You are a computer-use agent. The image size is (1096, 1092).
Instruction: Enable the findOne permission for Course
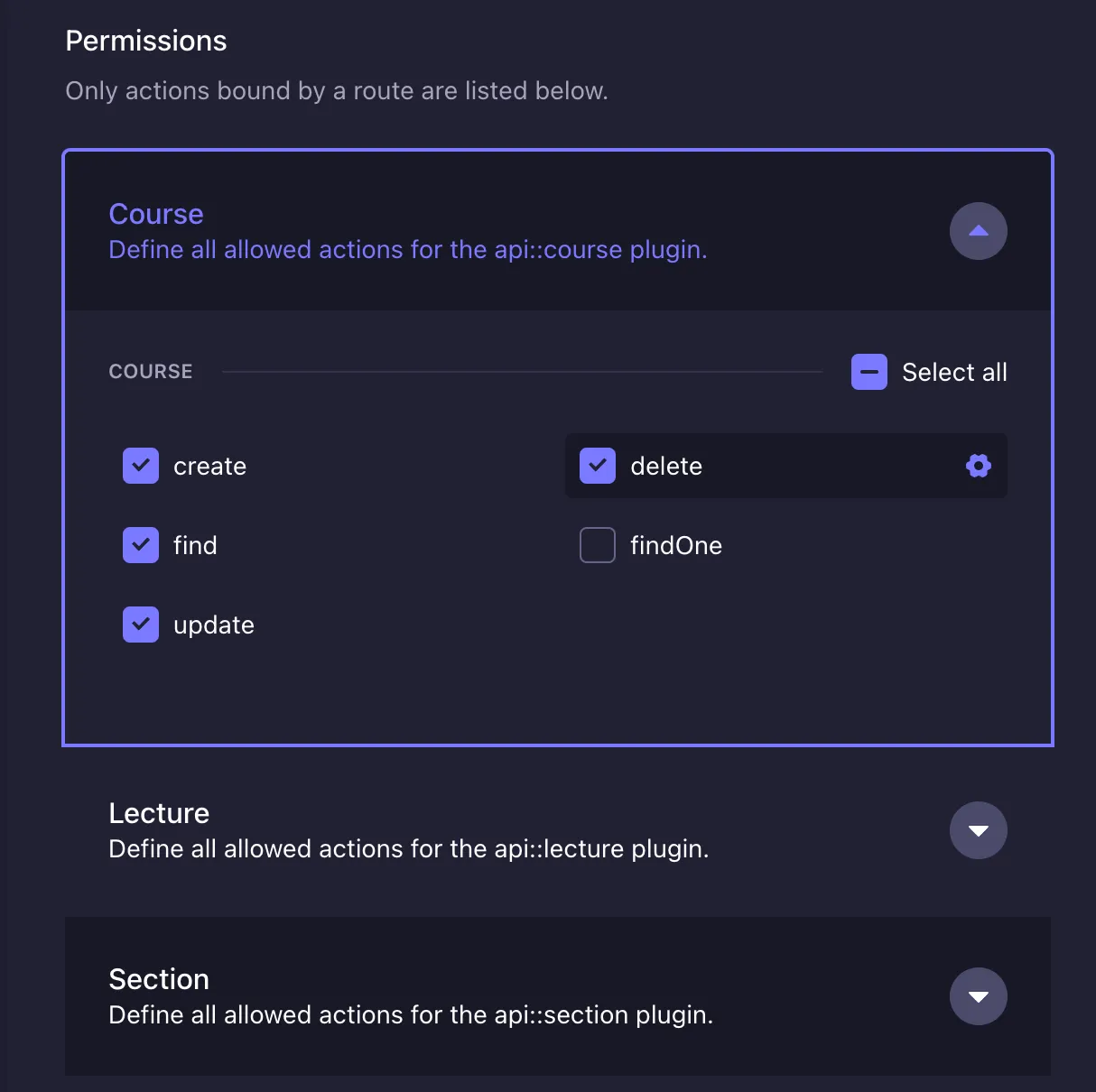[x=597, y=545]
